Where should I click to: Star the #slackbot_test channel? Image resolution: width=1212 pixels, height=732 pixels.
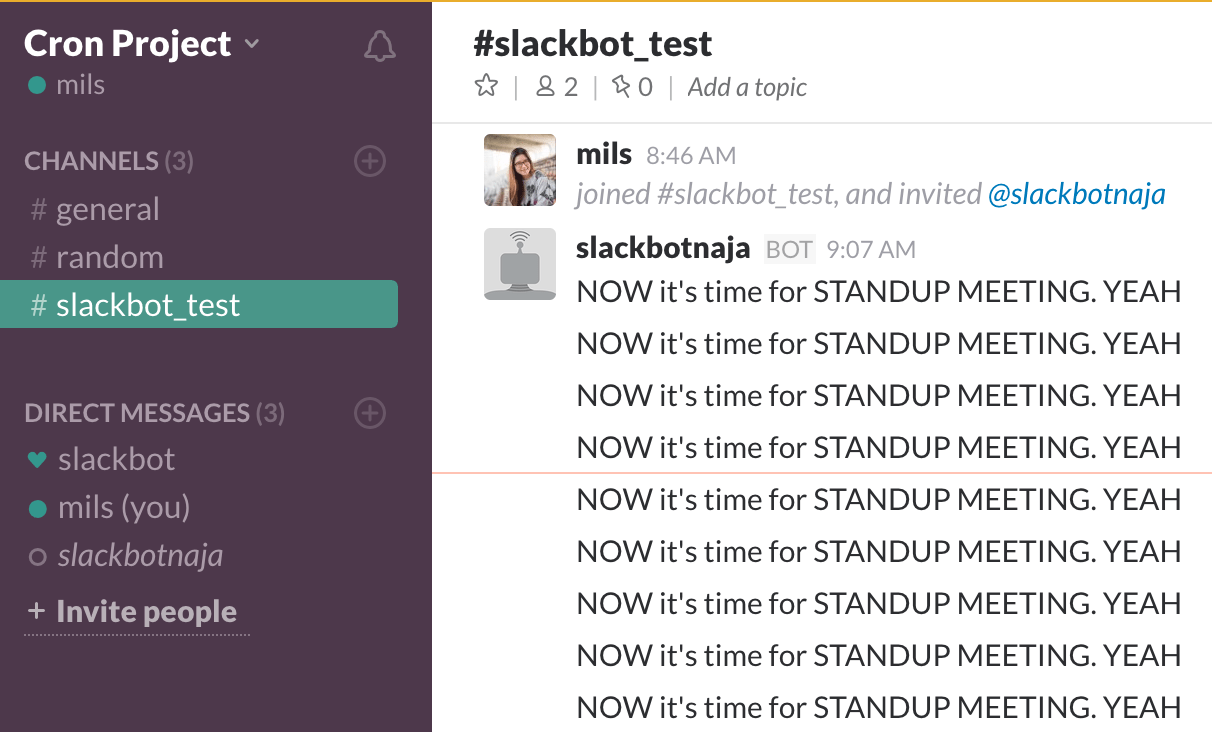coord(486,87)
